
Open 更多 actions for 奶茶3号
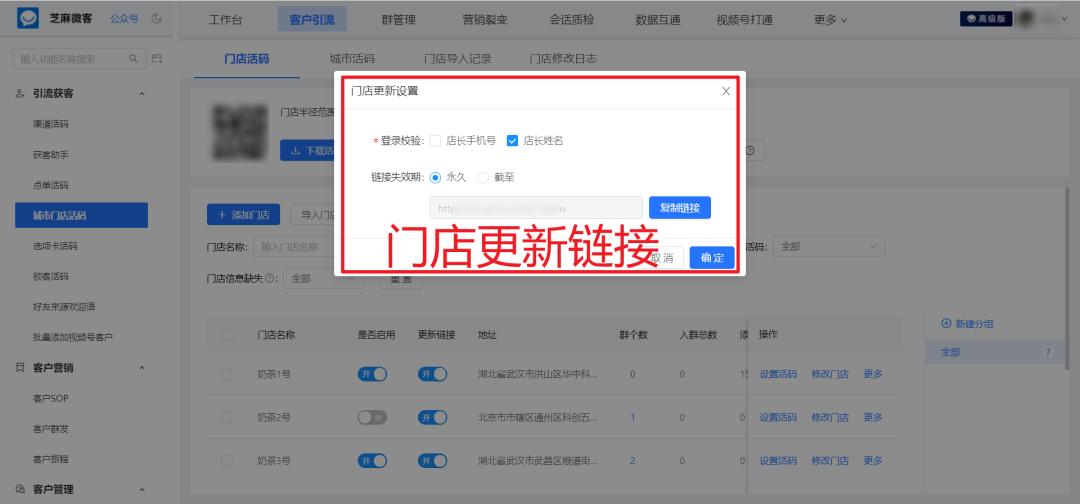pyautogui.click(x=873, y=461)
